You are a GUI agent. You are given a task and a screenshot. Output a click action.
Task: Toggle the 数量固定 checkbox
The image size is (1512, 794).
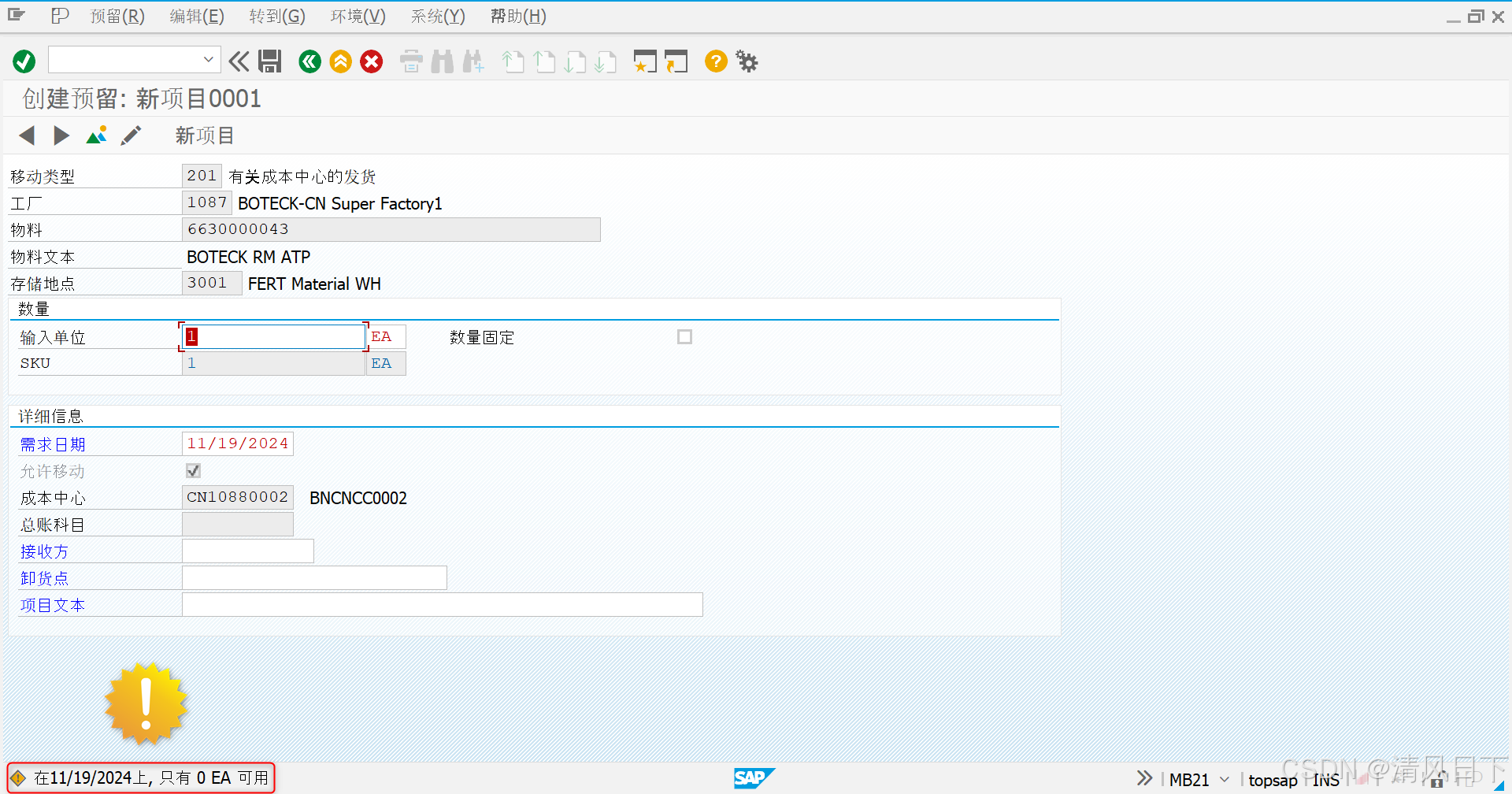[x=685, y=337]
